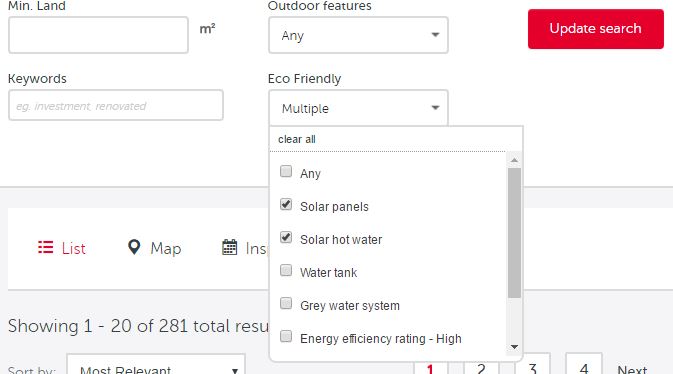Image resolution: width=673 pixels, height=374 pixels.
Task: Uncheck Solar hot water option
Action: click(286, 237)
